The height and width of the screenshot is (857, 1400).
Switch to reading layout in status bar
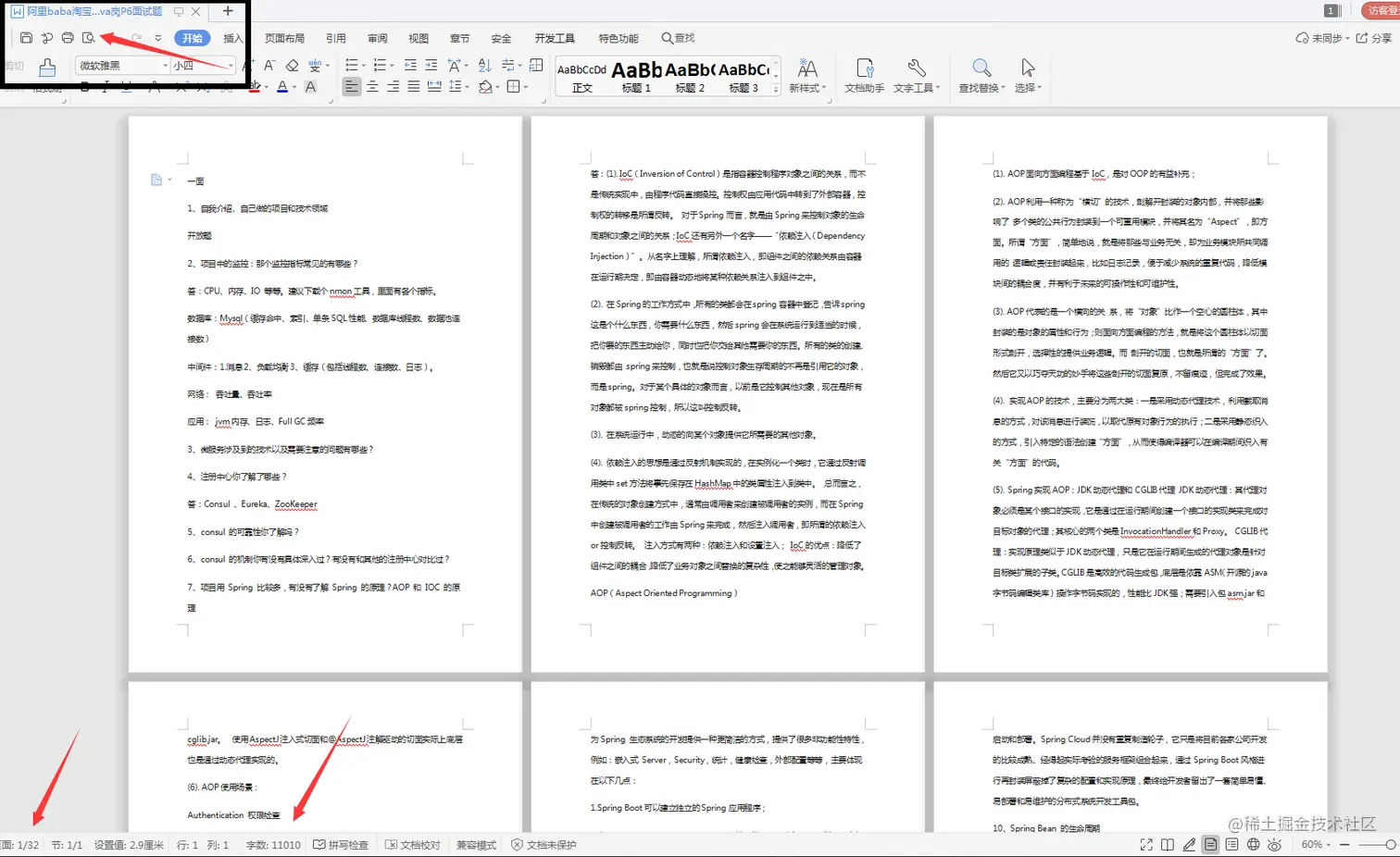pos(1168,845)
